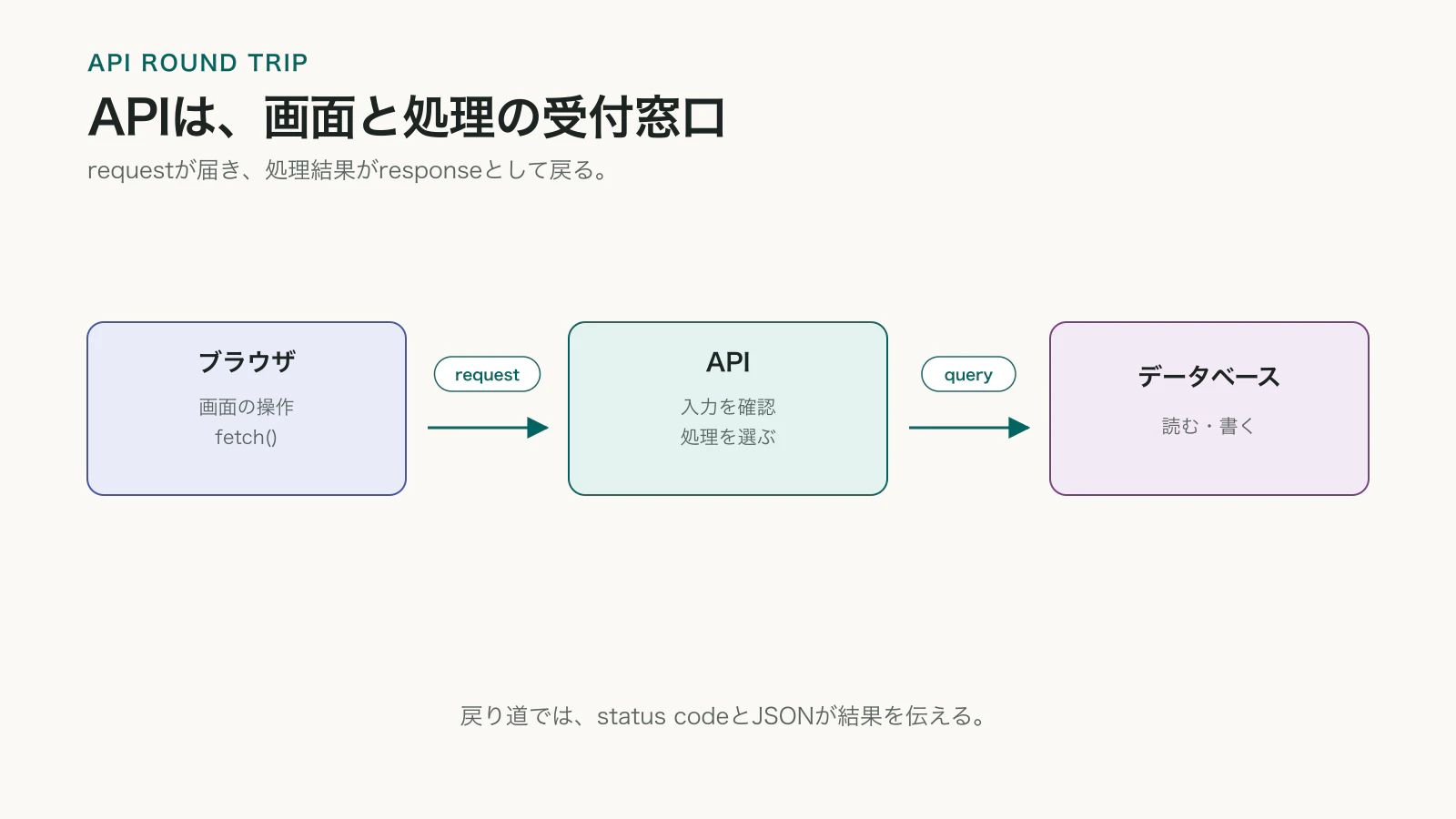Viewport: 1456px width, 819px height.
Task: Click the 'fetch()' text in browser box
Action: [246, 438]
